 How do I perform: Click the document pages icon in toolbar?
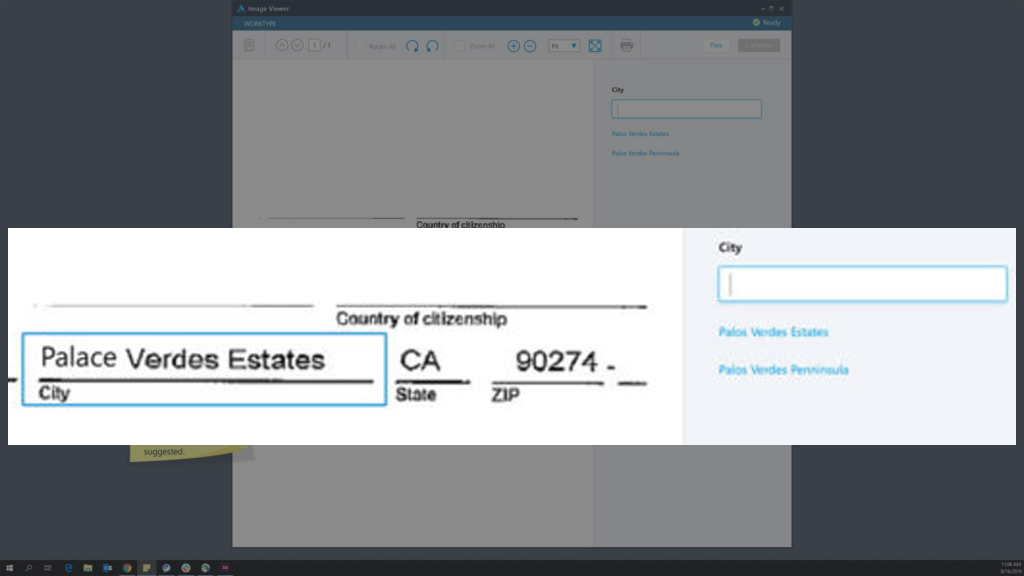point(249,45)
